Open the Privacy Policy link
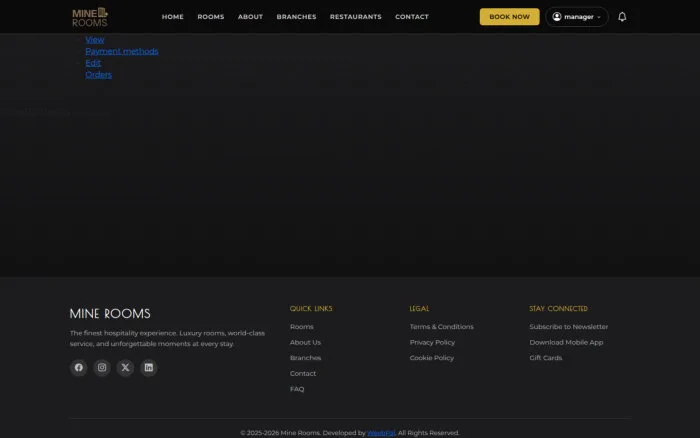Image resolution: width=700 pixels, height=438 pixels. (x=432, y=342)
